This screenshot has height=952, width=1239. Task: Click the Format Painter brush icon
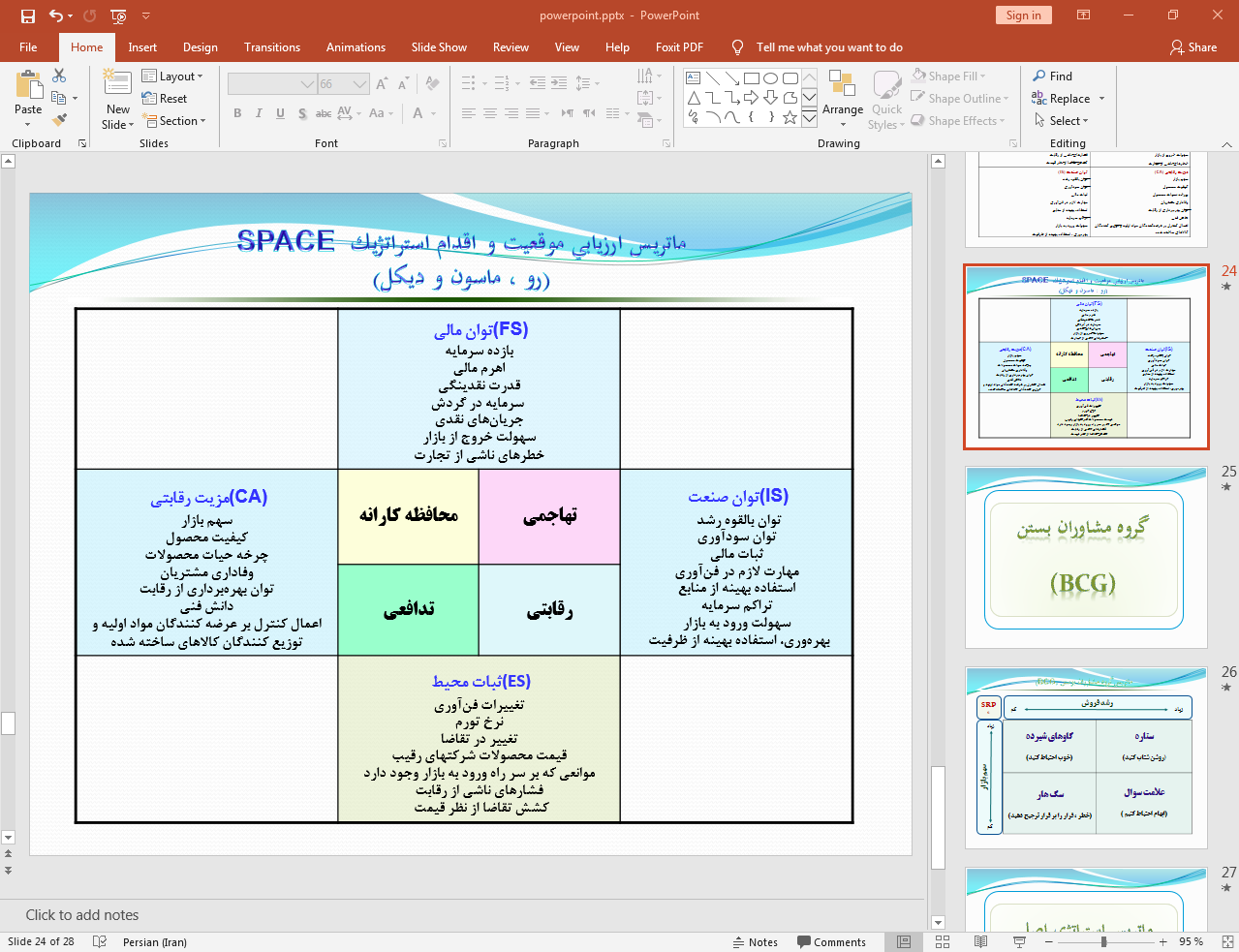59,119
